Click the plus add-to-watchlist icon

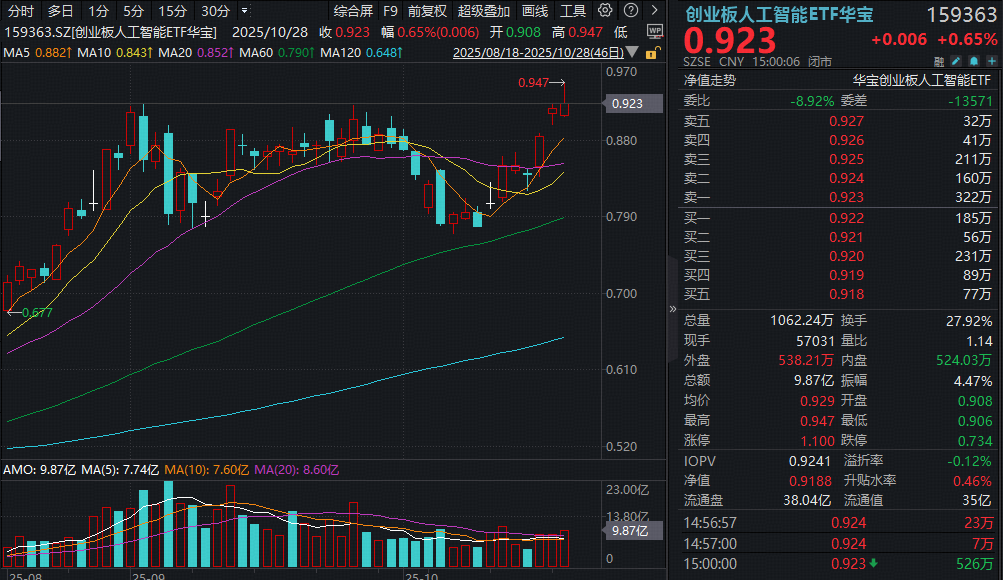point(991,61)
